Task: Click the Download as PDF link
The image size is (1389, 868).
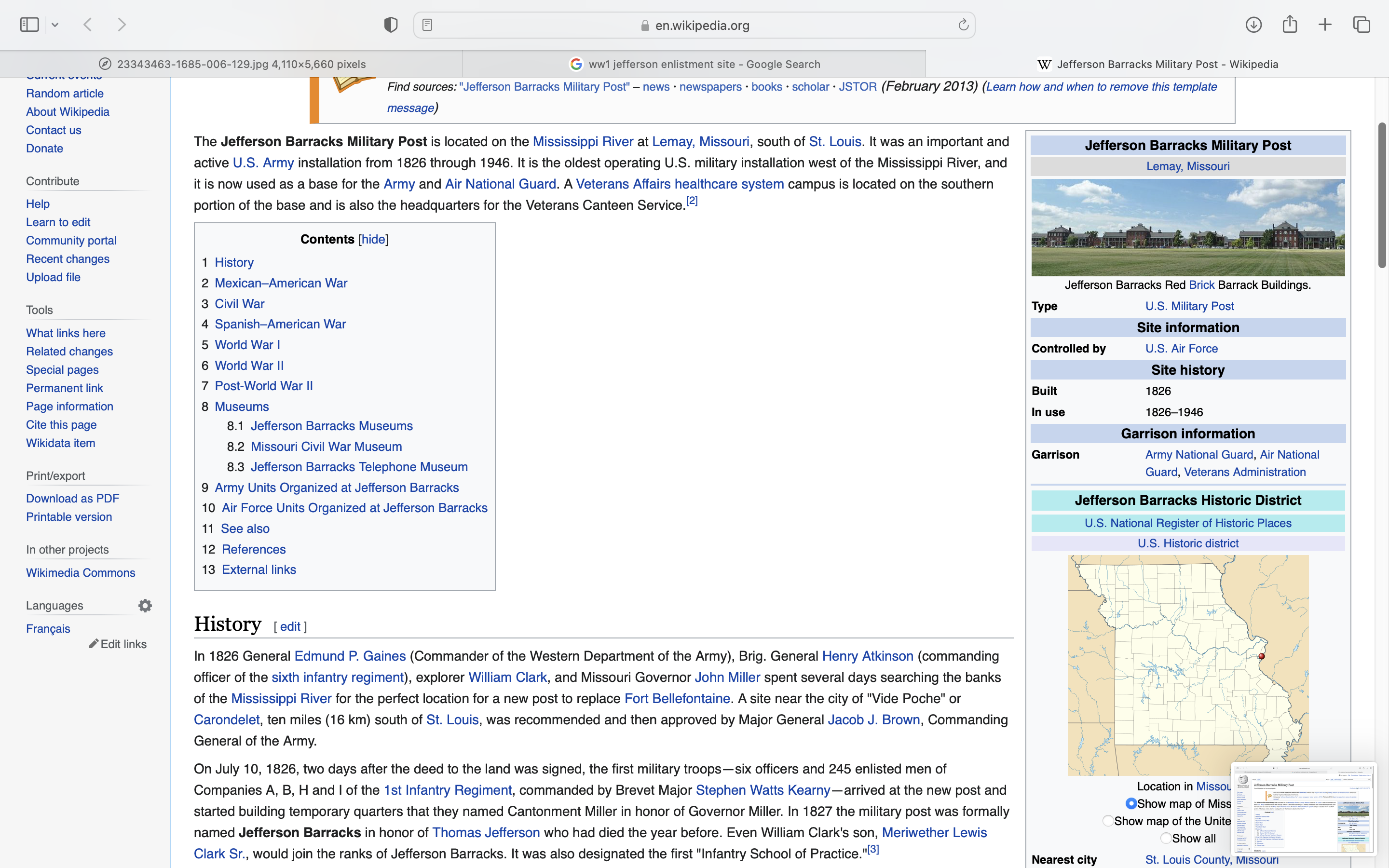Action: click(72, 499)
